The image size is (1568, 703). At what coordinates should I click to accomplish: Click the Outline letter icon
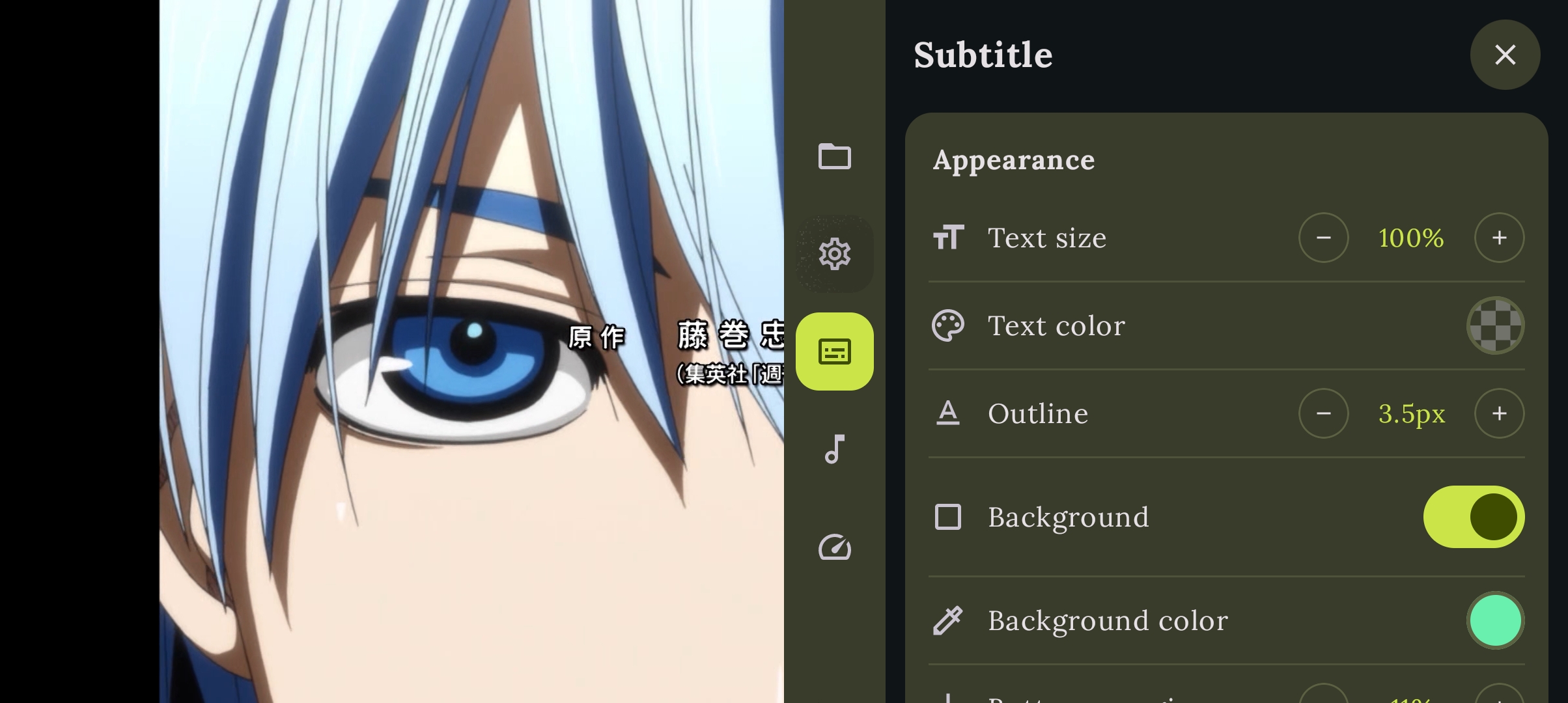point(948,413)
